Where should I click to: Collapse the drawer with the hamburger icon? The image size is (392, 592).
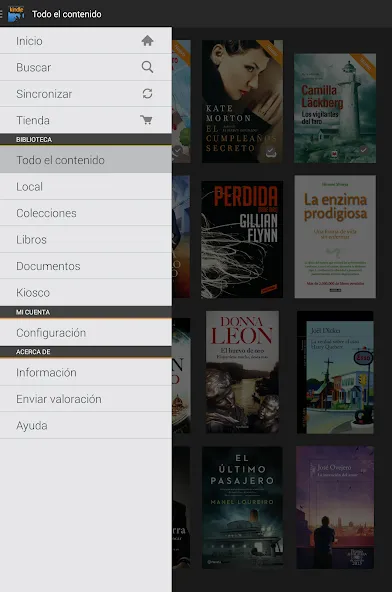tap(2, 14)
